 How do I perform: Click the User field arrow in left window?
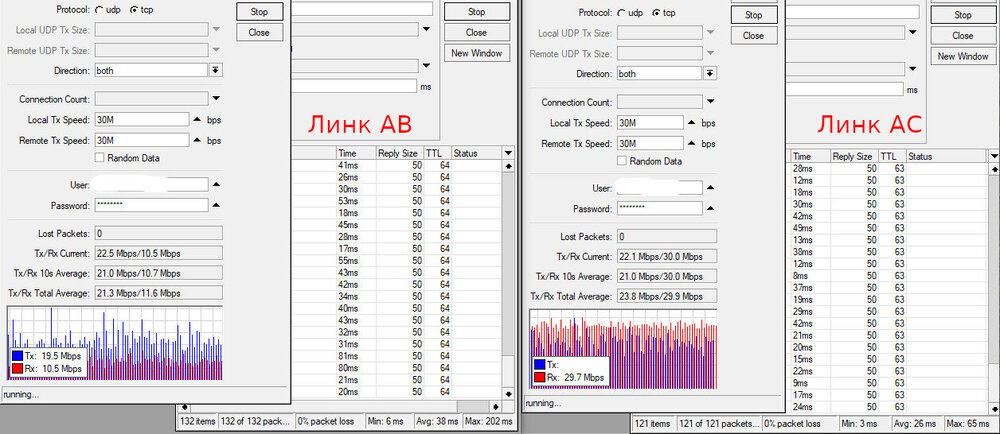(x=215, y=184)
